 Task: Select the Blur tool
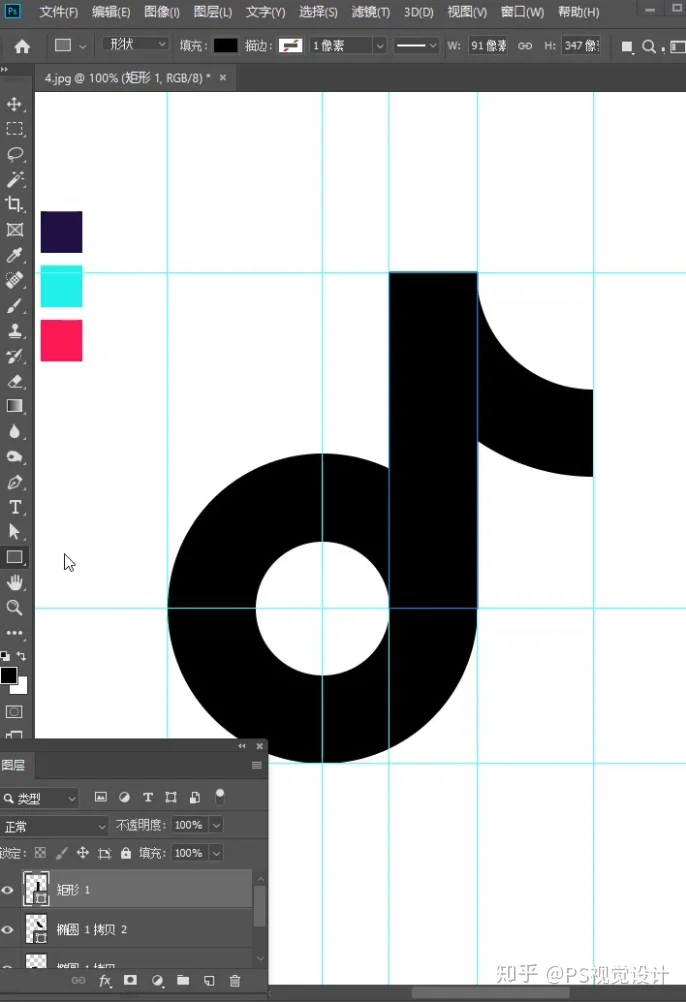(14, 431)
